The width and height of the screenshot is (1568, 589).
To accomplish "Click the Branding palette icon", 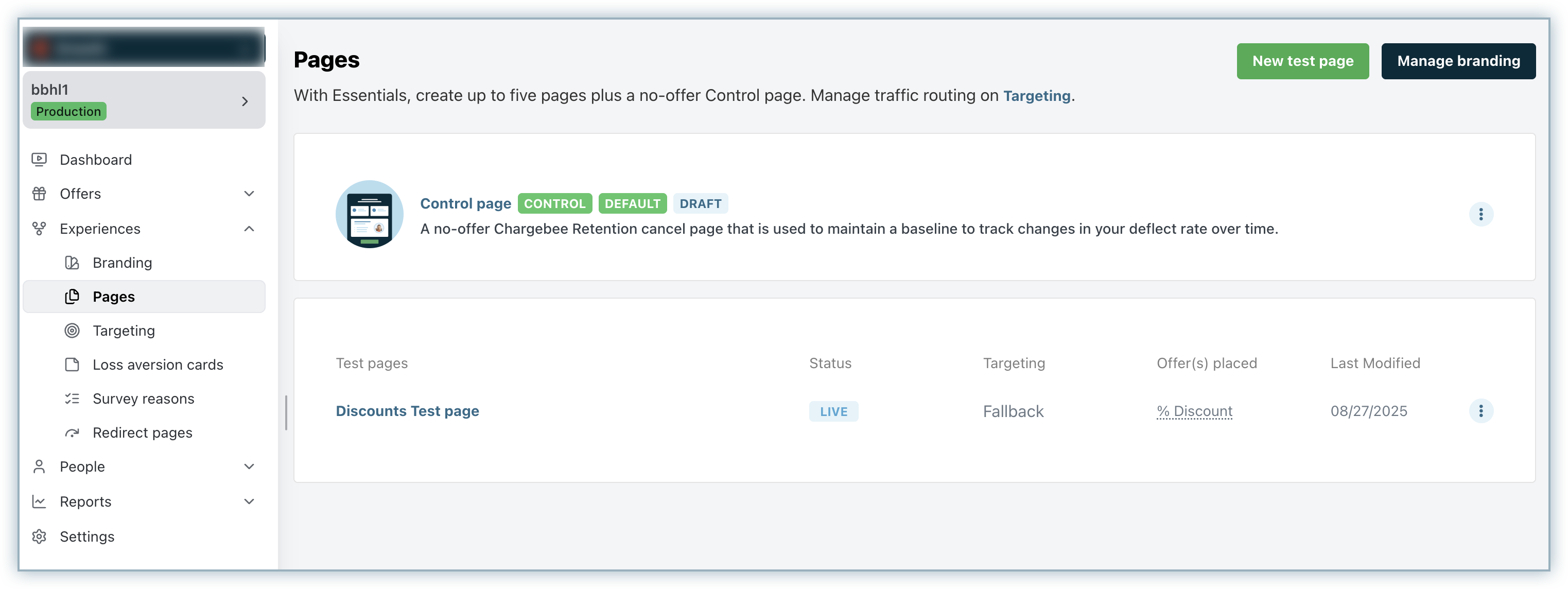I will [x=72, y=263].
